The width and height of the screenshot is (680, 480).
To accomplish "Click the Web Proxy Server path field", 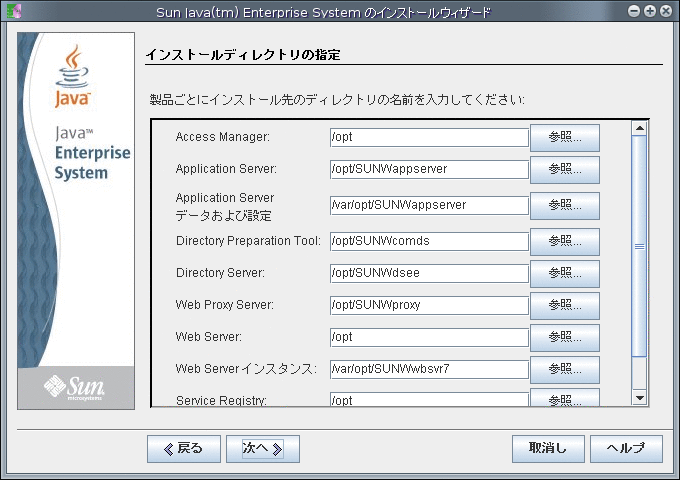I will tap(429, 305).
